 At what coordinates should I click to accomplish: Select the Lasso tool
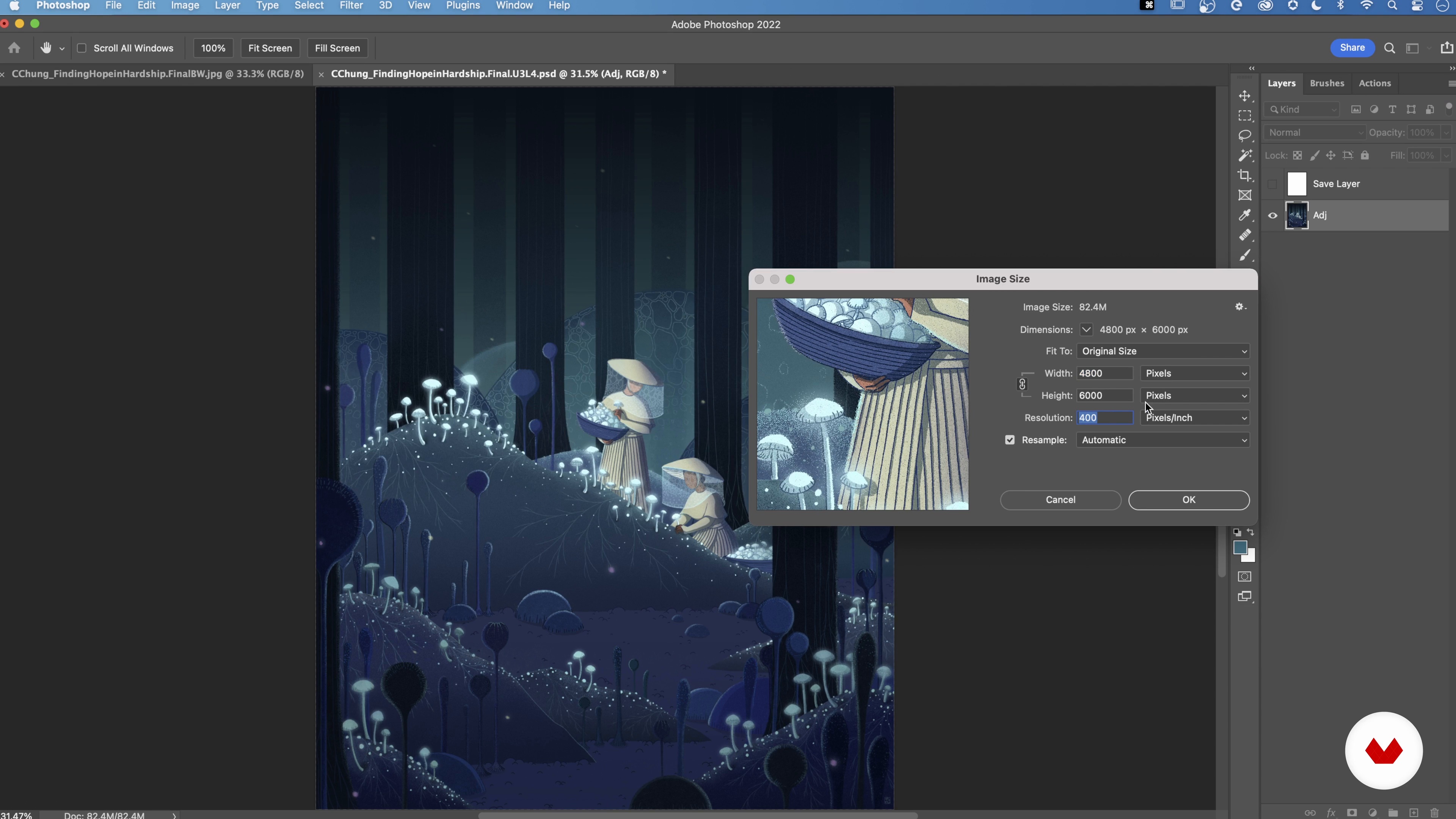(x=1244, y=136)
